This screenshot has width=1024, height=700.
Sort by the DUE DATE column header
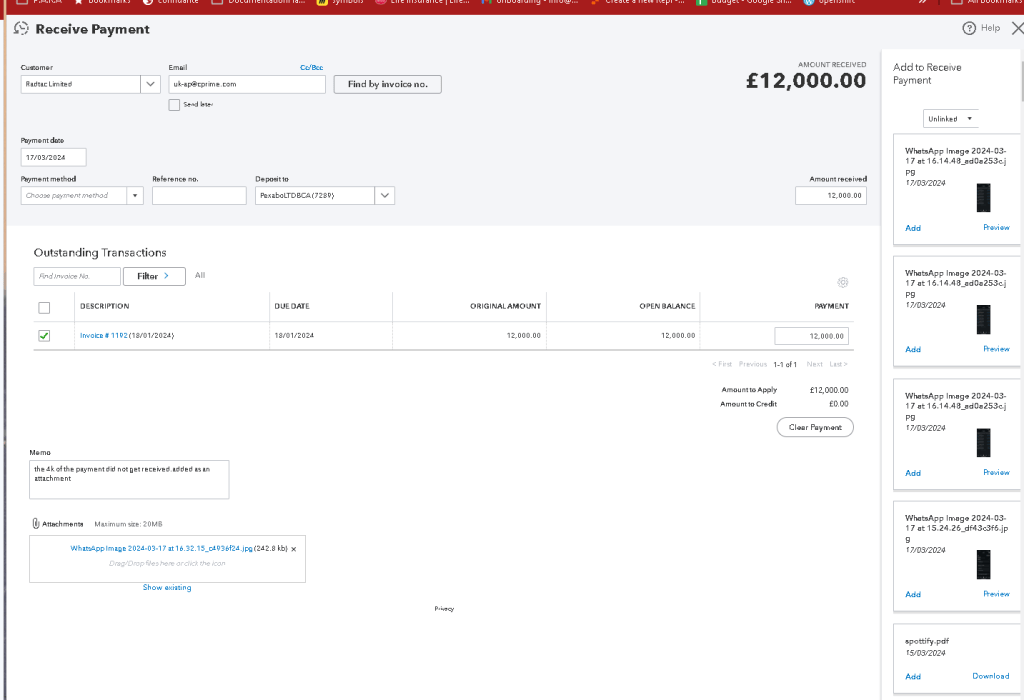[292, 306]
